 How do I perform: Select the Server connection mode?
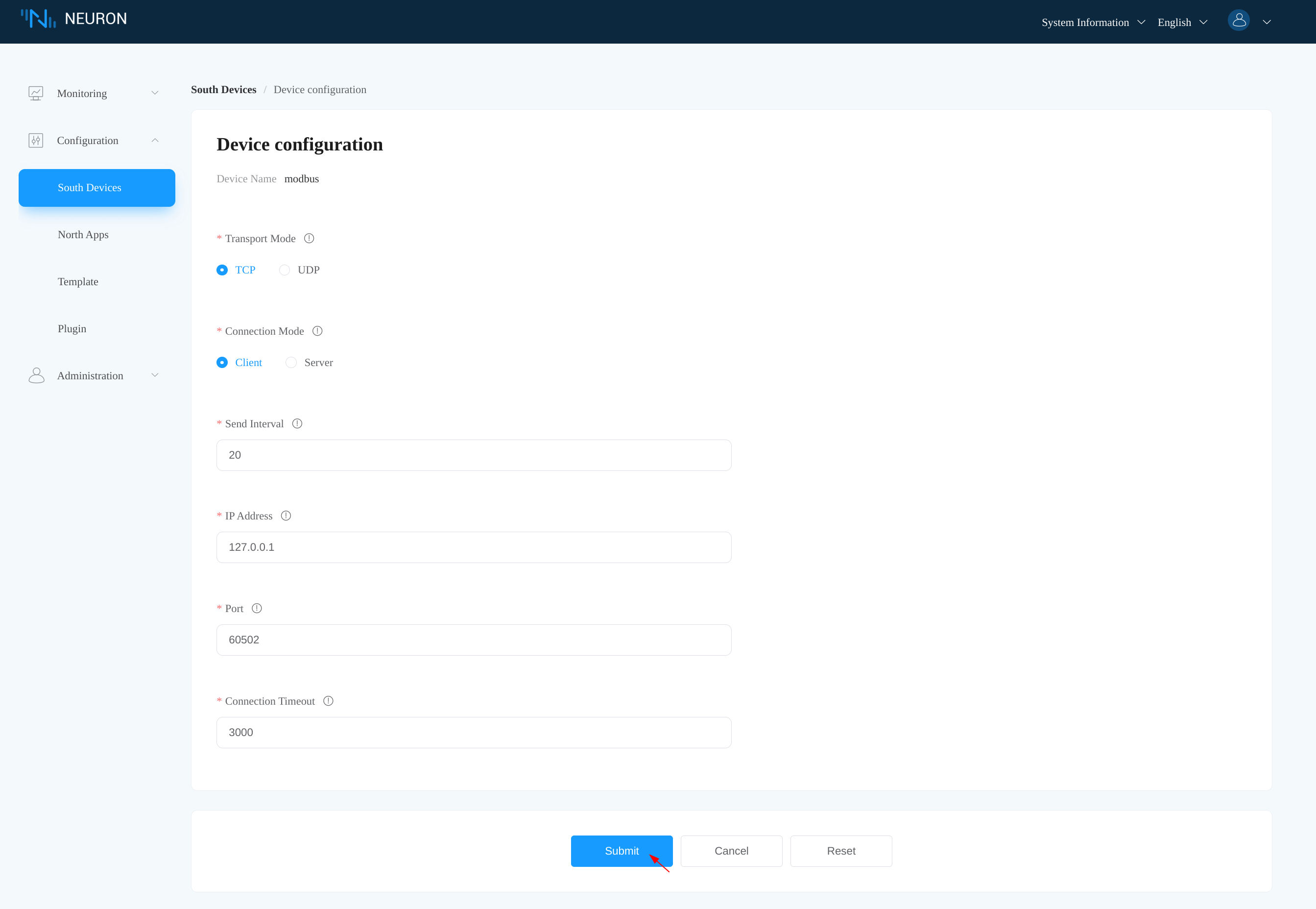point(291,363)
